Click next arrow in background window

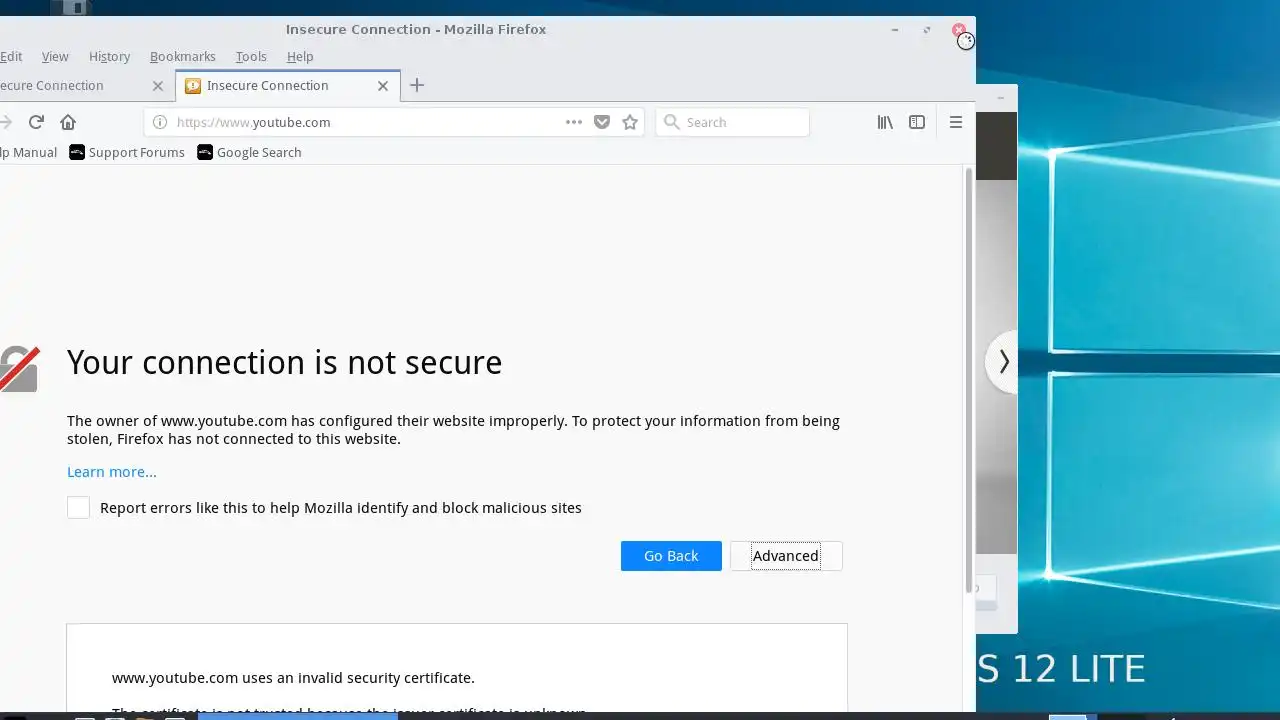(1003, 362)
